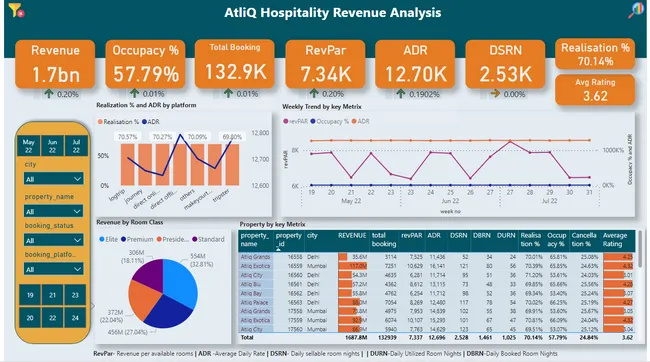Viewport: 650px width, 362px height.
Task: Click green up arrow under RevPar
Action: (x=314, y=94)
